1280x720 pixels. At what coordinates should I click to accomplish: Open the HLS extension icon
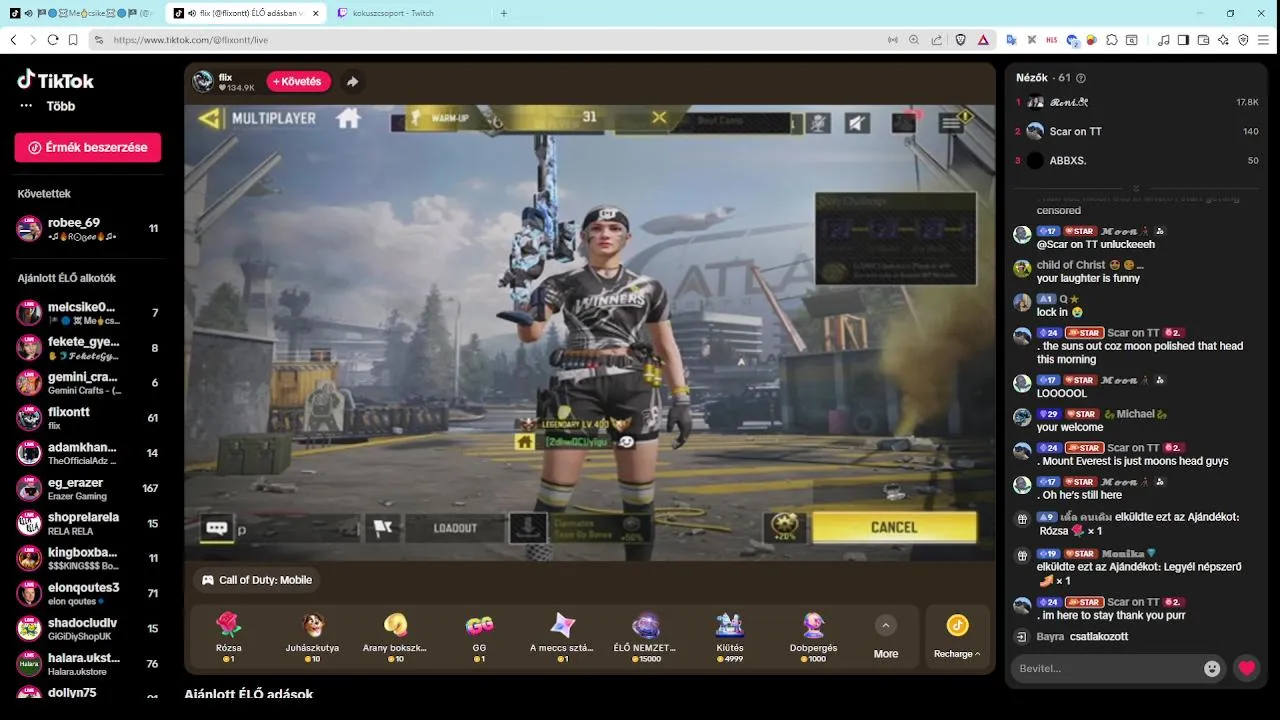[1051, 40]
